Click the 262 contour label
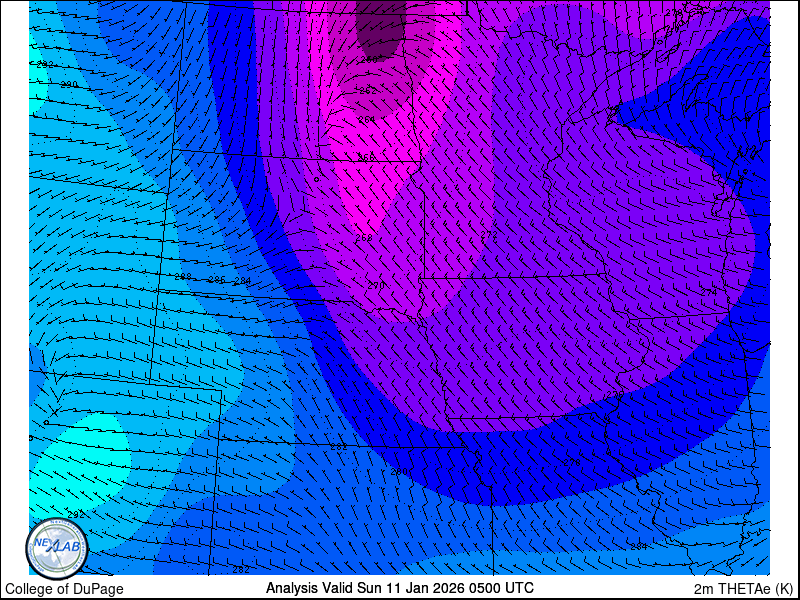800x600 pixels. coord(367,91)
